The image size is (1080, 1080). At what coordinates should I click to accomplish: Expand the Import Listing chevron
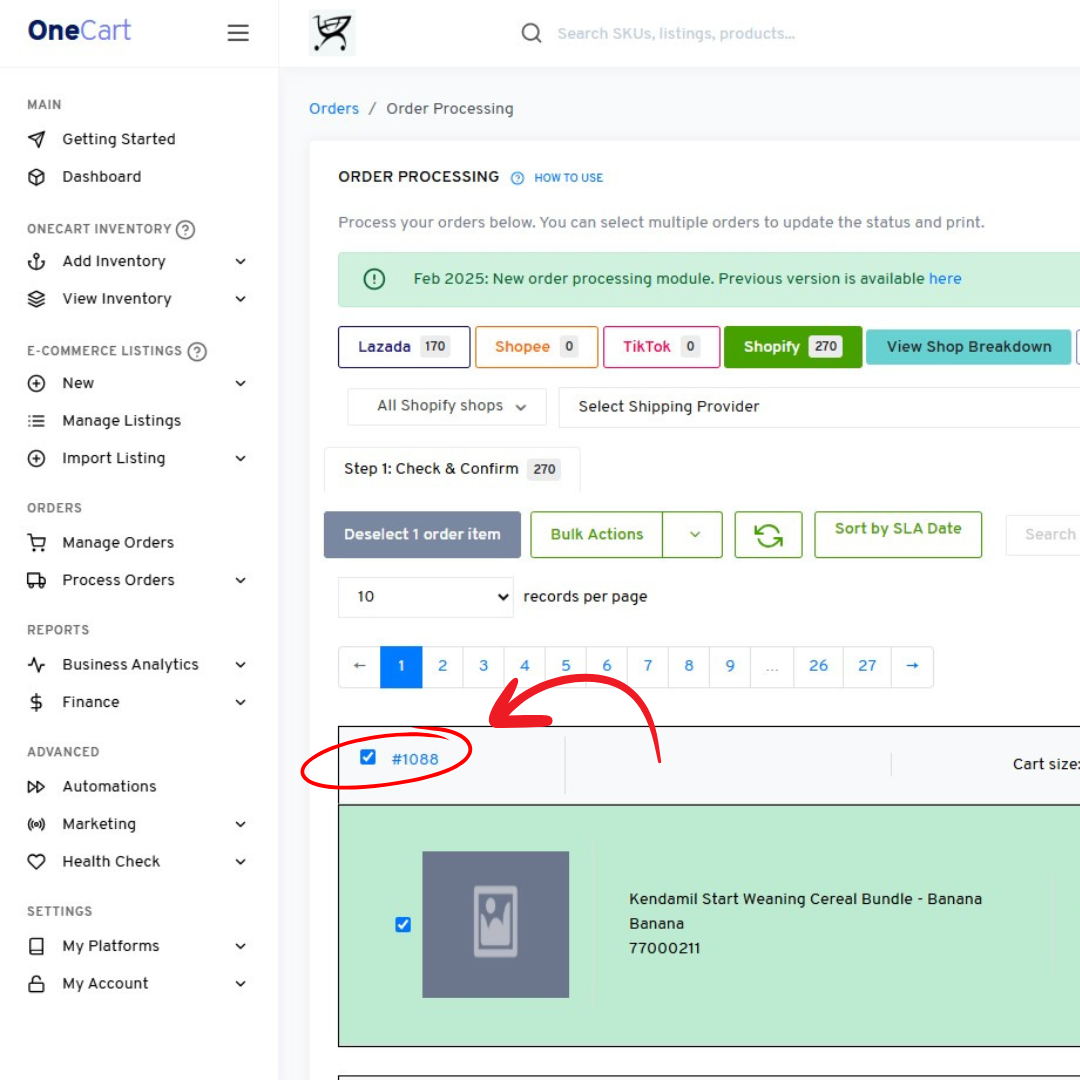point(240,458)
